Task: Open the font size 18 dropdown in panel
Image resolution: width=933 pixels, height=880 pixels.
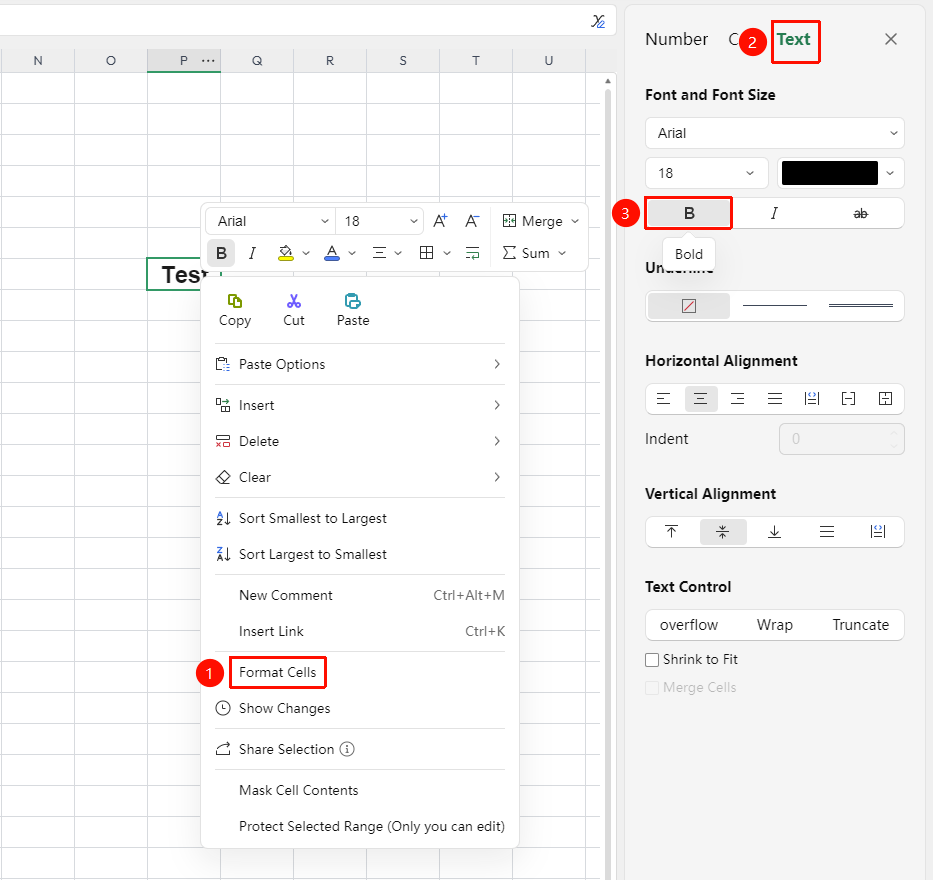Action: coord(706,173)
